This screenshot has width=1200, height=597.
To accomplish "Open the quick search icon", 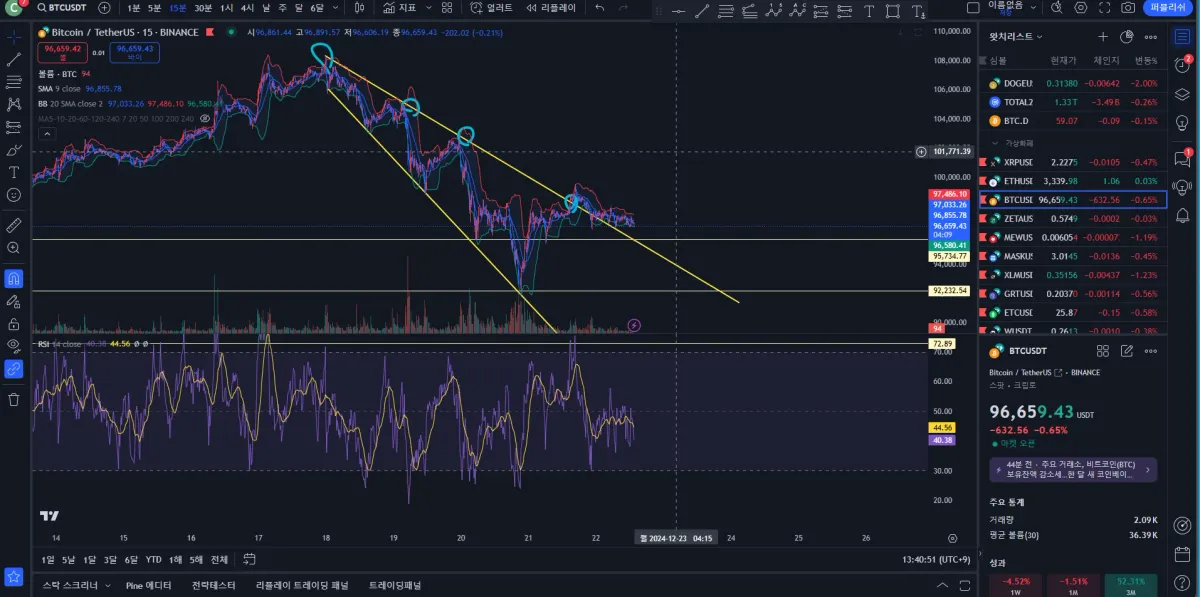I will point(1056,7).
